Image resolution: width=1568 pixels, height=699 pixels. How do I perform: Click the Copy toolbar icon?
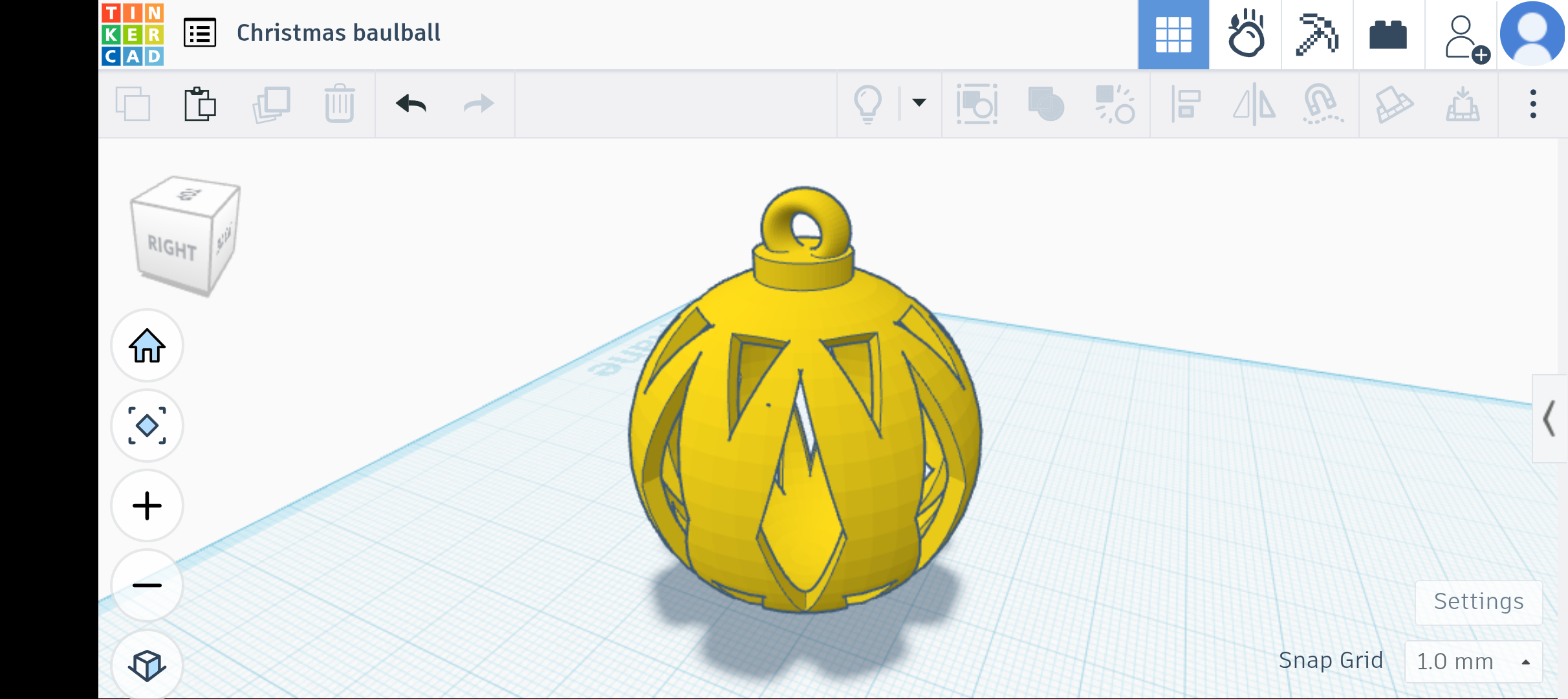point(133,104)
